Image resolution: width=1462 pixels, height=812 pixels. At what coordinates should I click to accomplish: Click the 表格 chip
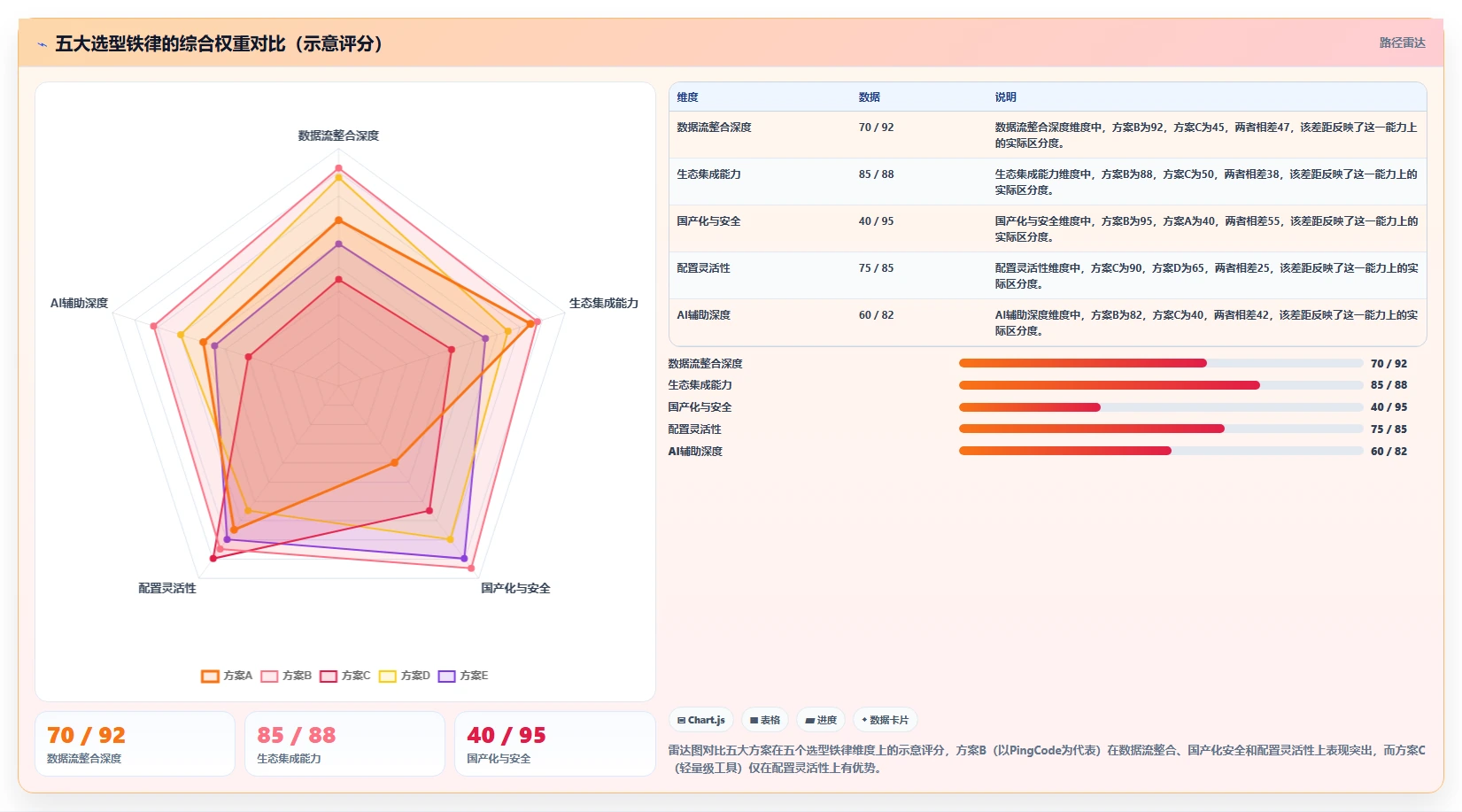click(765, 720)
